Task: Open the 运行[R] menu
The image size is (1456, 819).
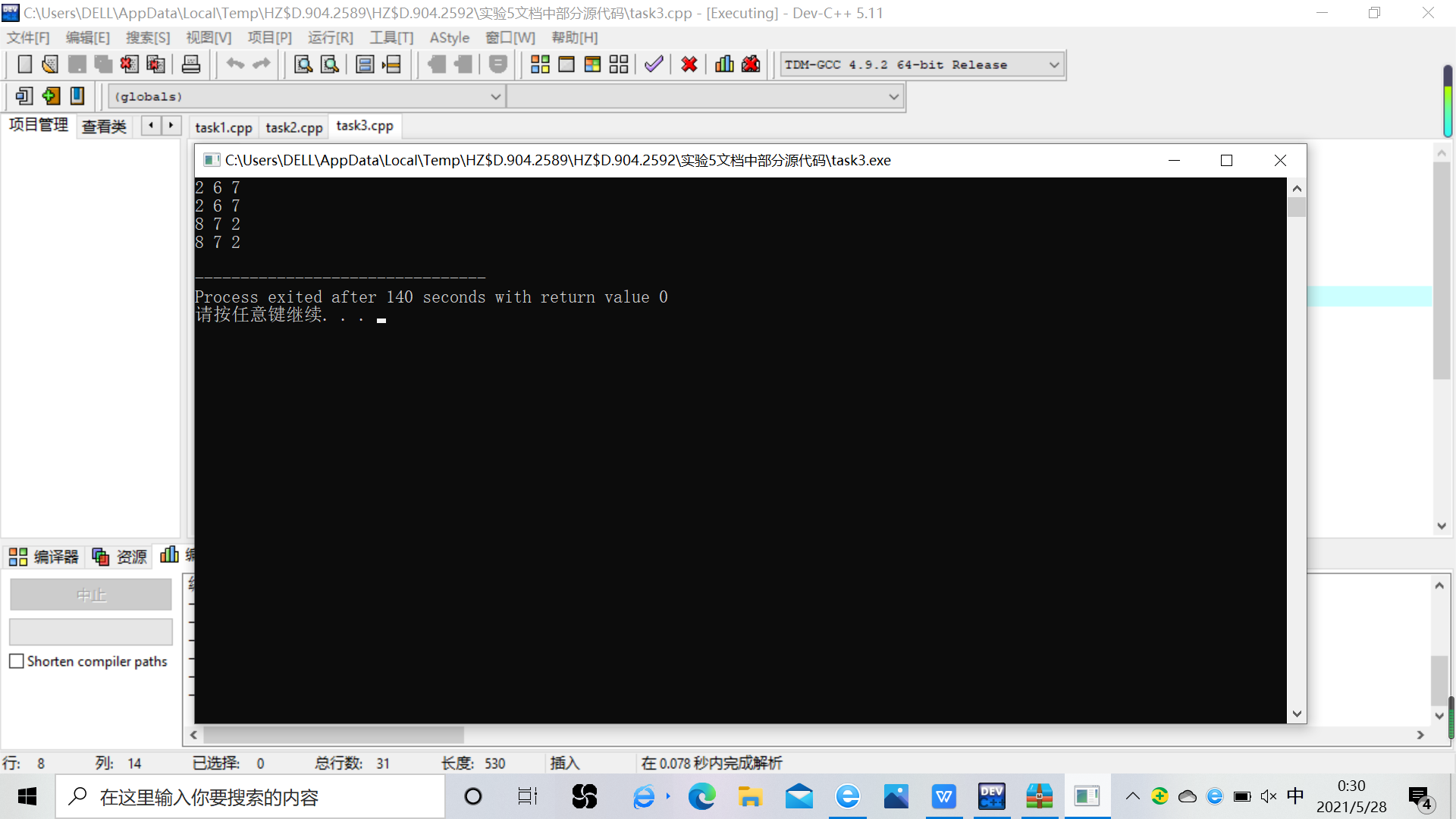Action: [x=330, y=38]
